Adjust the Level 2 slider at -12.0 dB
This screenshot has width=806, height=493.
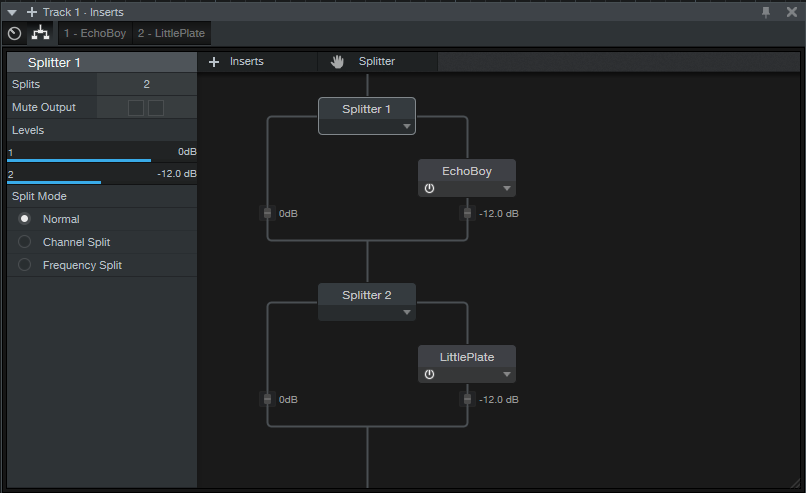pos(102,176)
